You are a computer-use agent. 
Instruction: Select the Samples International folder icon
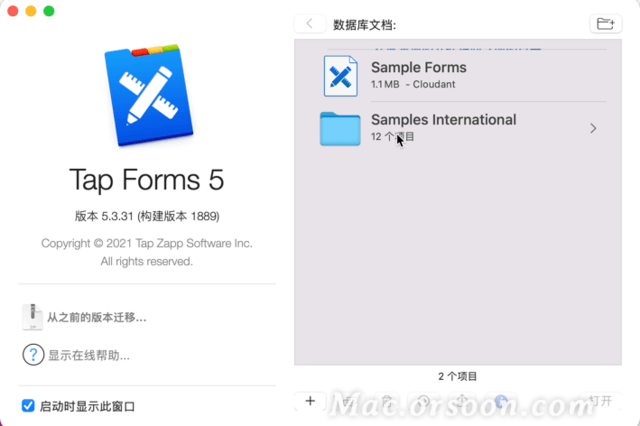(340, 129)
